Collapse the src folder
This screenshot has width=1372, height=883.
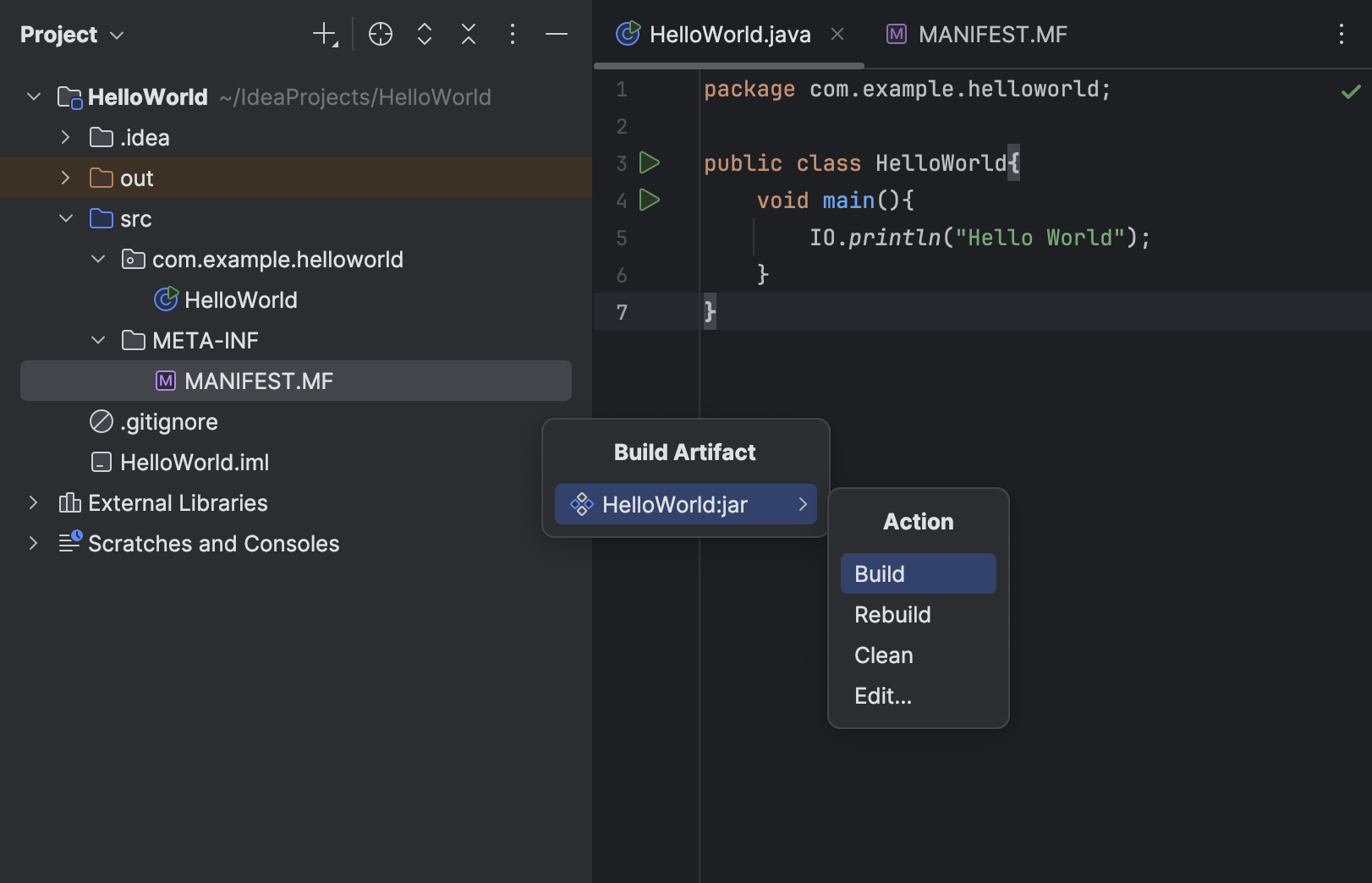(x=66, y=218)
